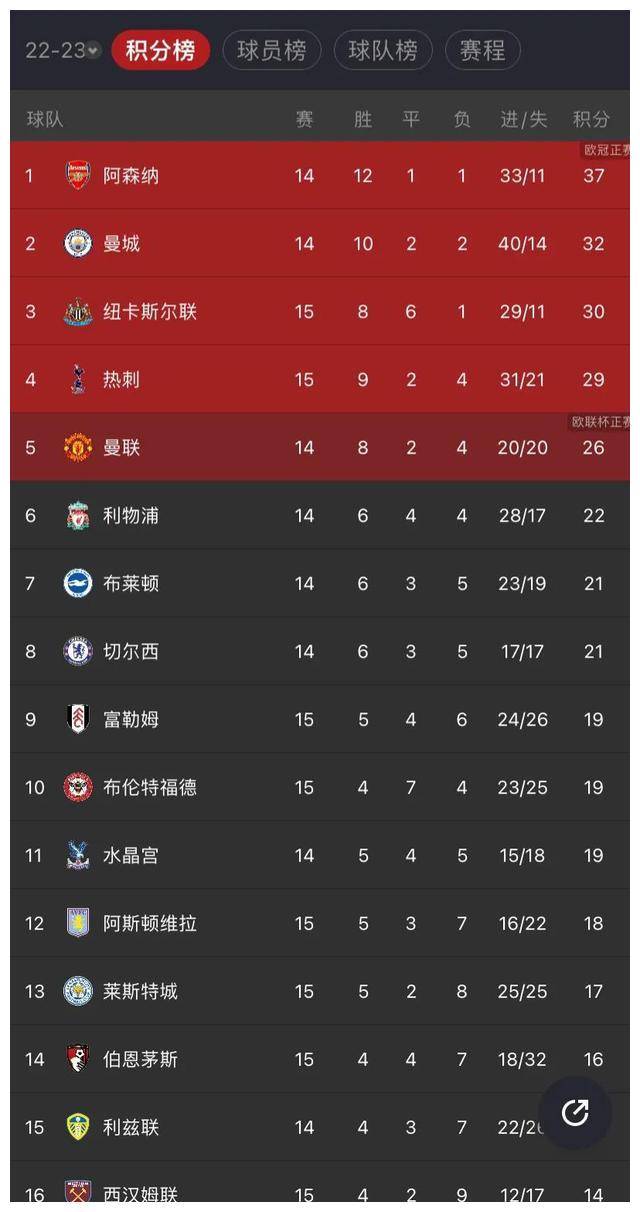
Task: Click the Manchester City crest icon
Action: 78,243
